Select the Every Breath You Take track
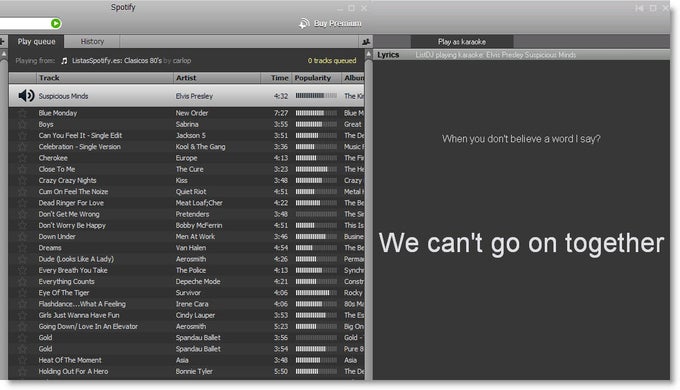Screen dimensions: 680x390 (186, 270)
